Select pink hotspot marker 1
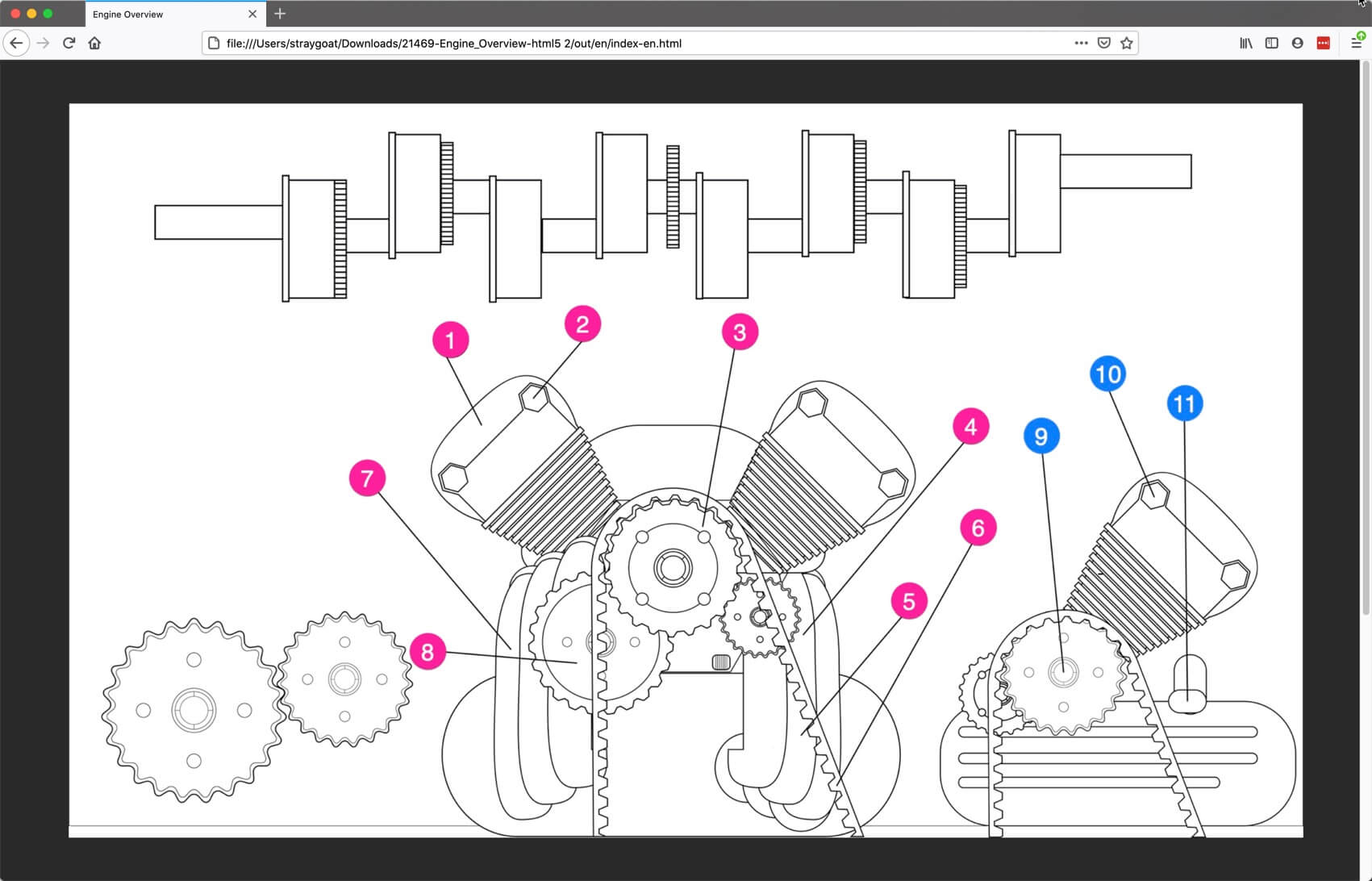Image resolution: width=1372 pixels, height=881 pixels. pos(450,340)
